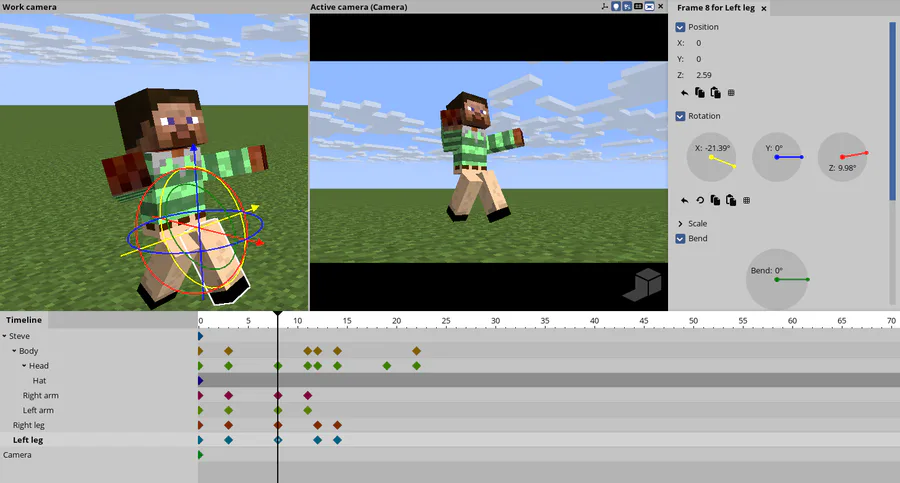Edit the position Y value field
This screenshot has height=483, width=900.
[699, 59]
